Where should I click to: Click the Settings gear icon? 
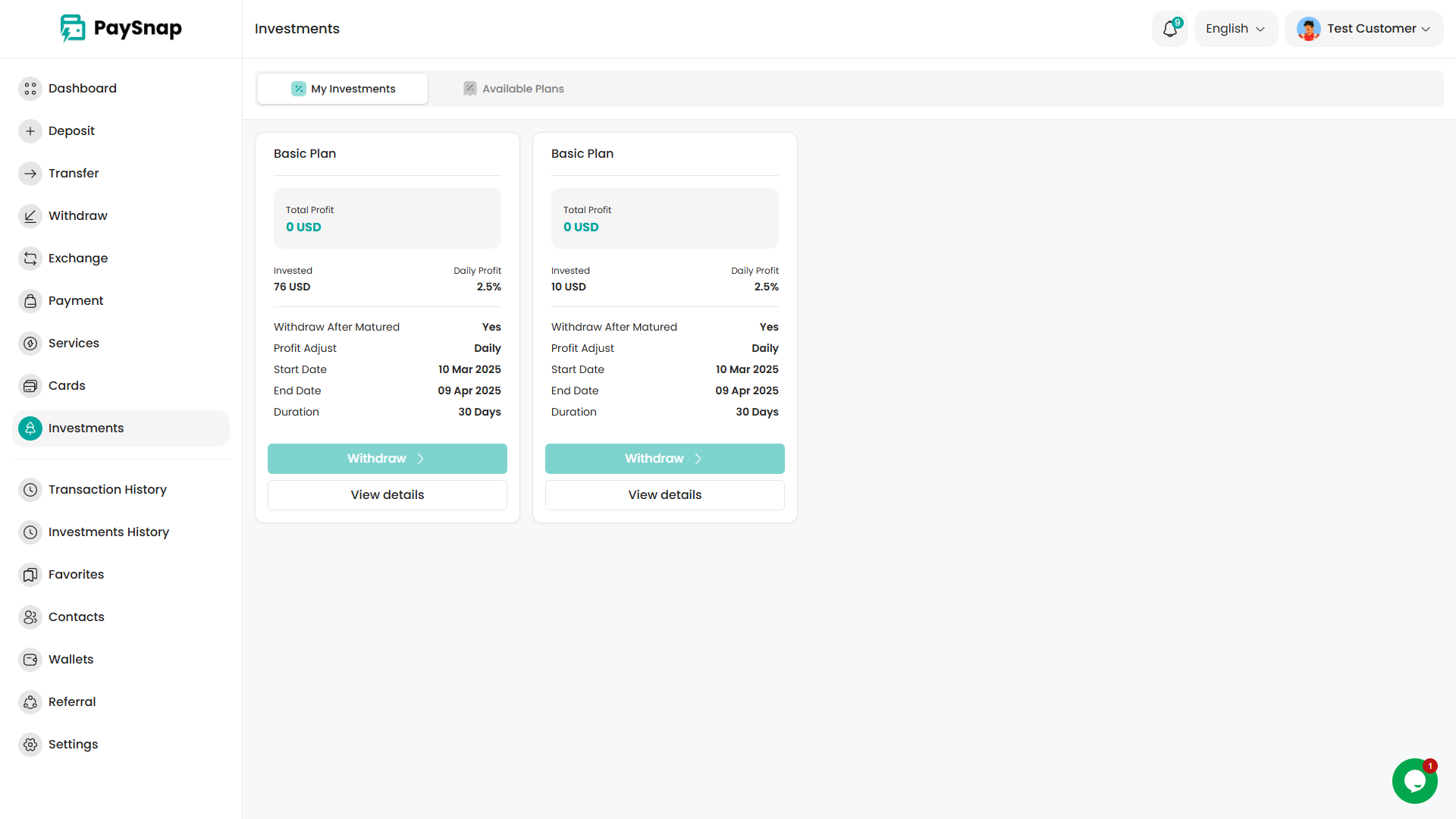[30, 745]
